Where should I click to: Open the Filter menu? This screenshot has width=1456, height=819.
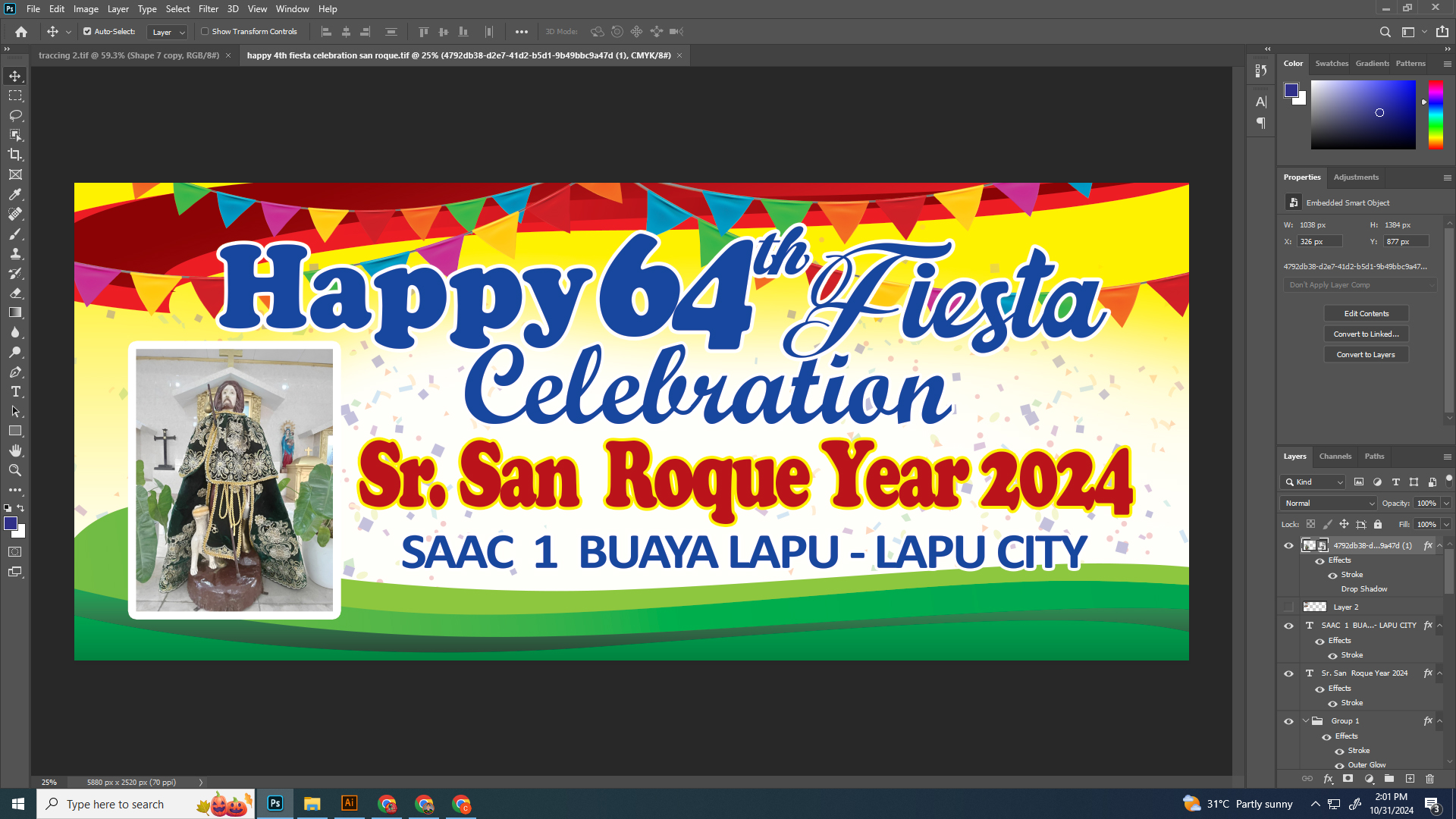208,9
